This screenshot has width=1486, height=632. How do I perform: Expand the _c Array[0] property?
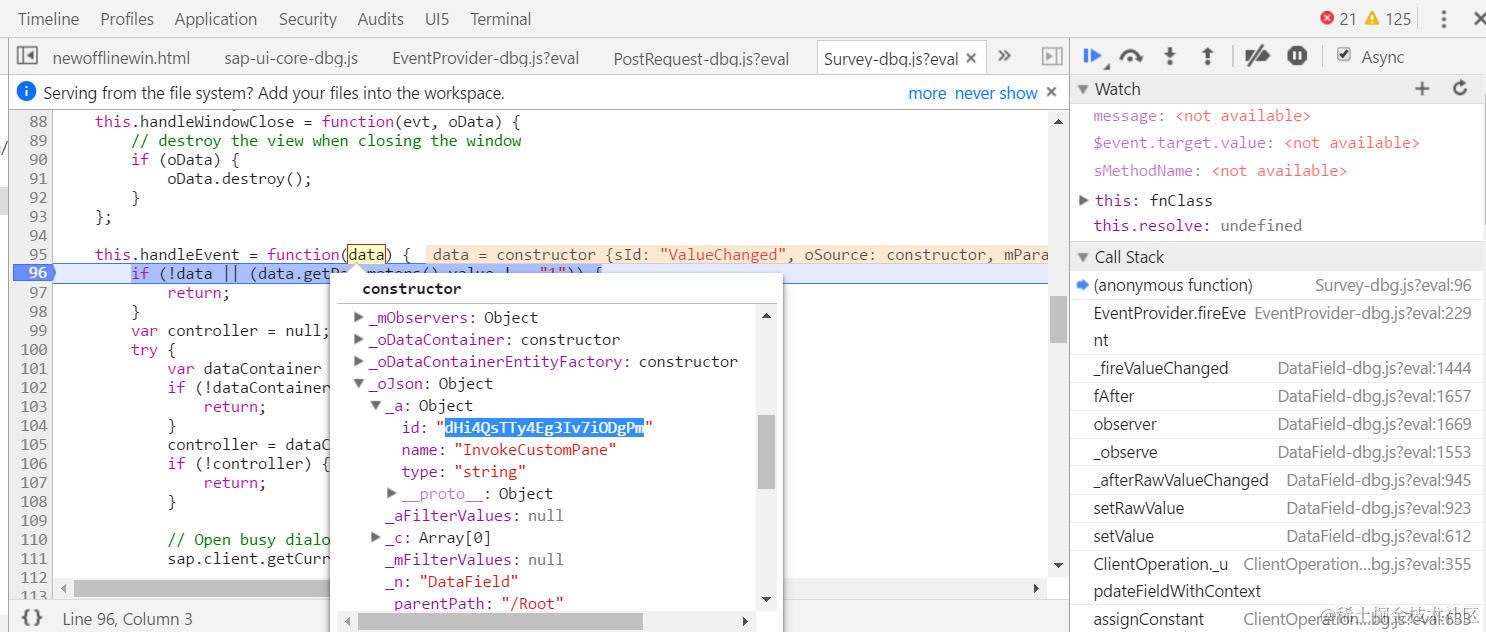point(376,537)
